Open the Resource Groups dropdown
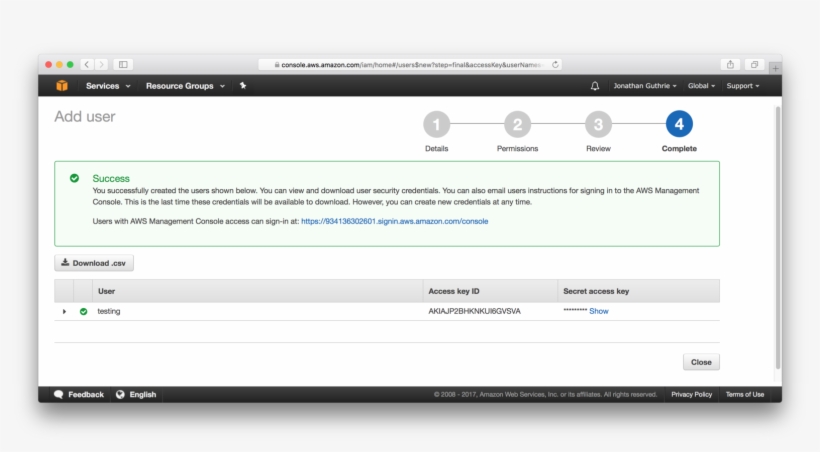 [x=185, y=86]
